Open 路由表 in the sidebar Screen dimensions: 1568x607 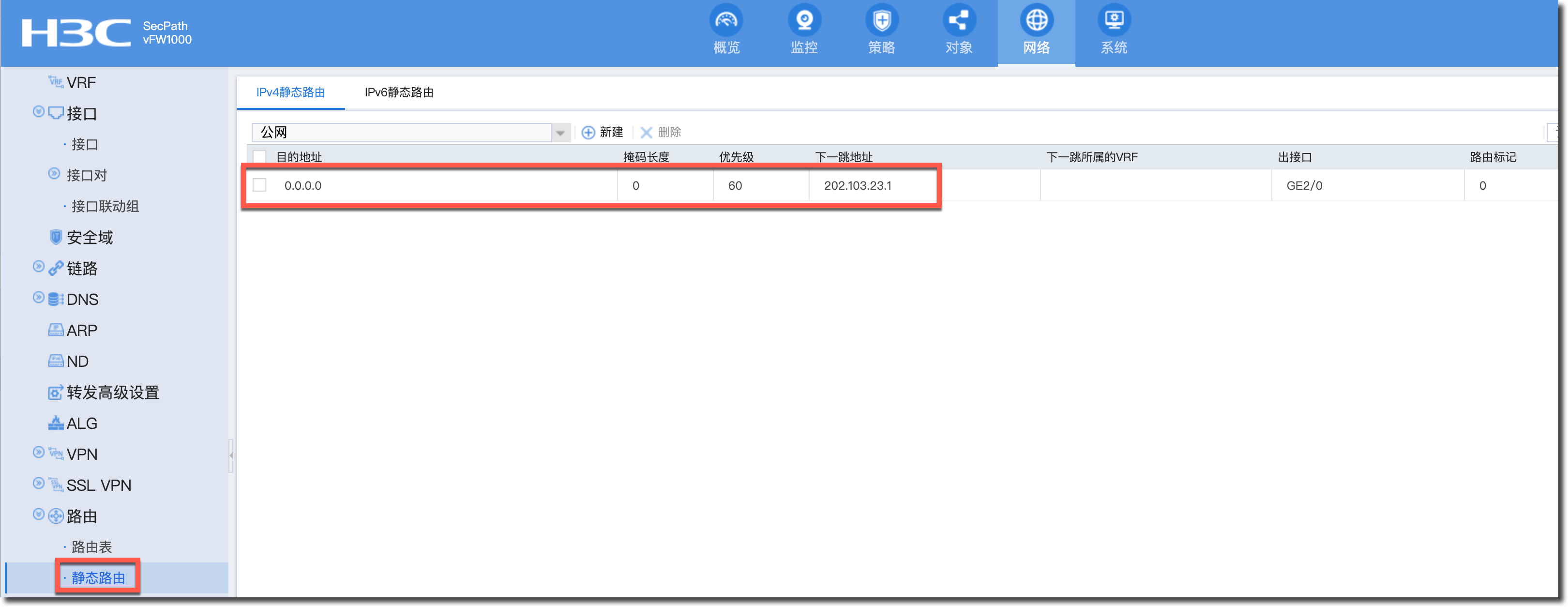pyautogui.click(x=92, y=546)
